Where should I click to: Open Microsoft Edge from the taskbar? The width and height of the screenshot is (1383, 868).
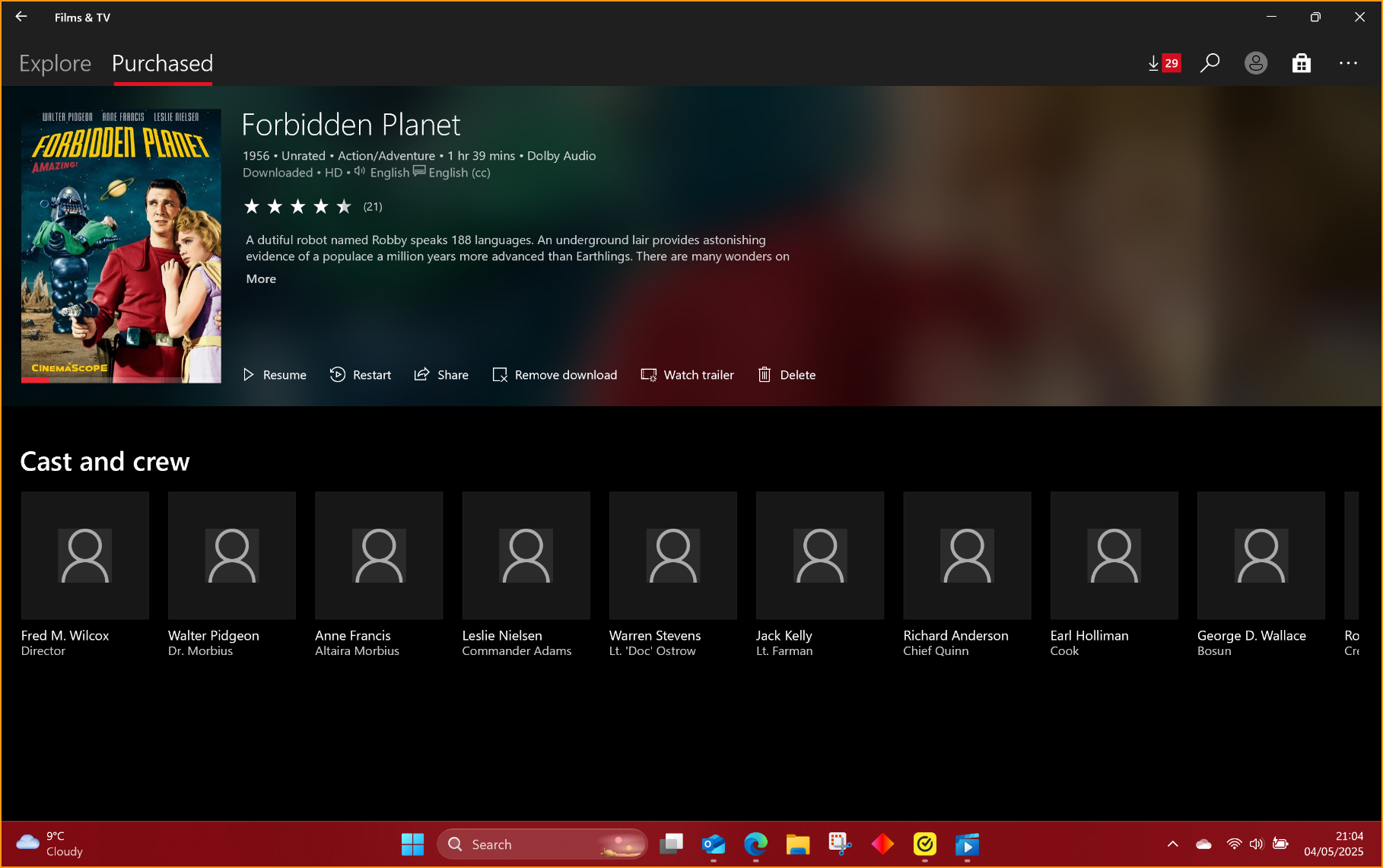click(755, 844)
